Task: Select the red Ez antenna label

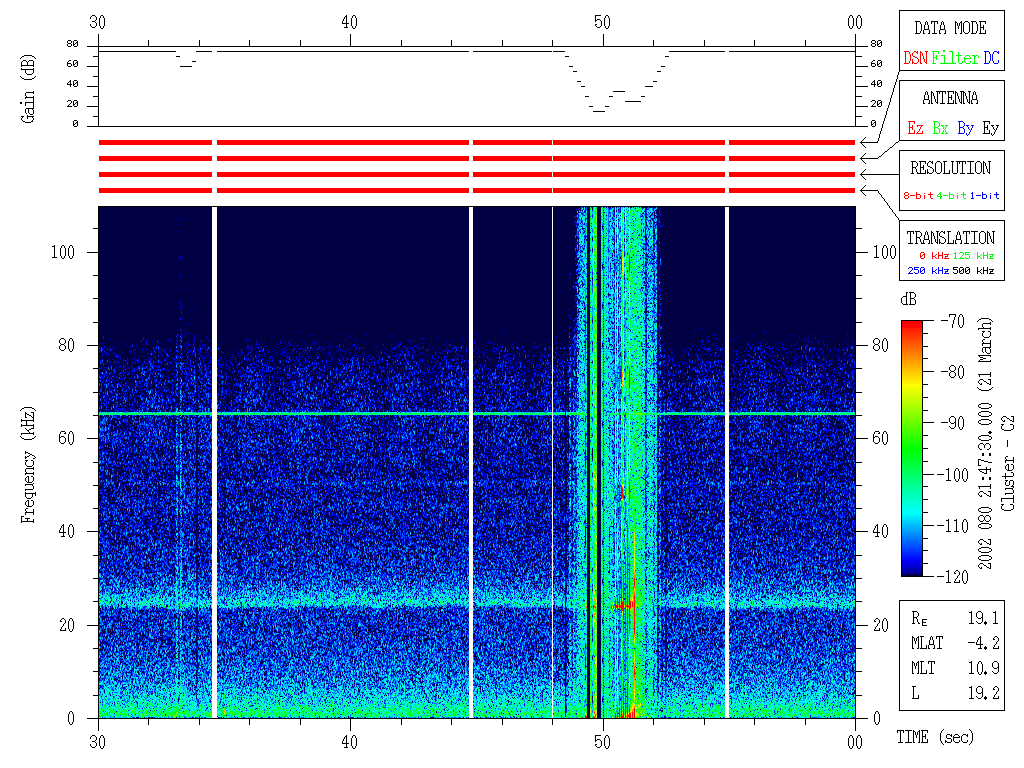Action: [915, 129]
